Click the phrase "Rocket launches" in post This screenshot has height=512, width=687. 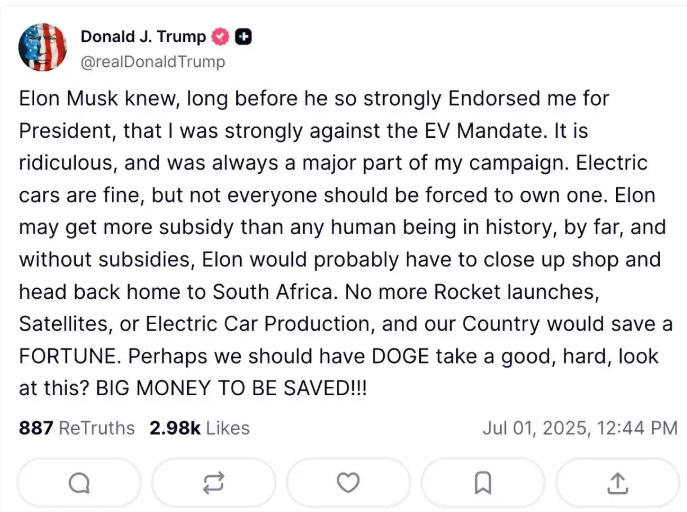516,292
